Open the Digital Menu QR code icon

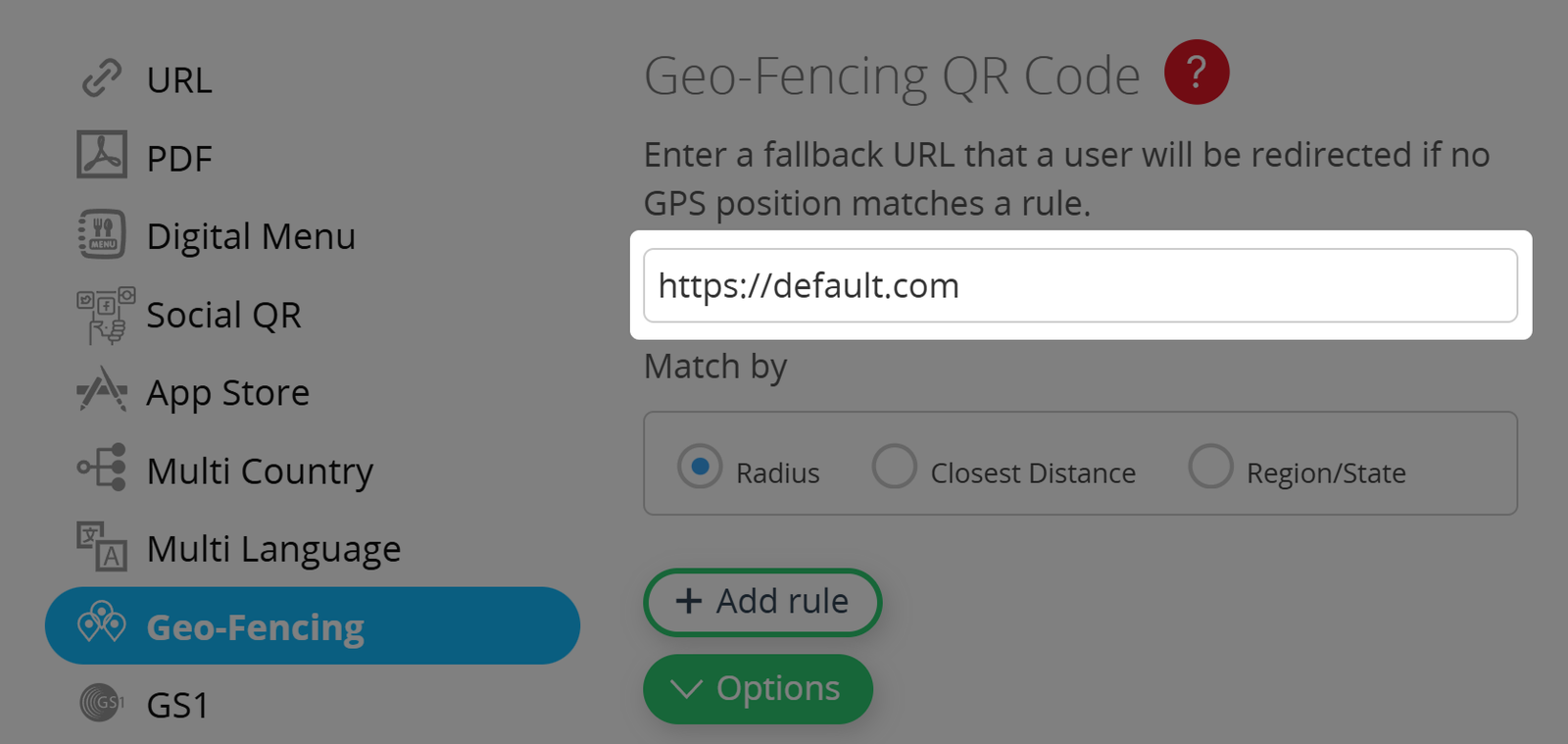[101, 234]
